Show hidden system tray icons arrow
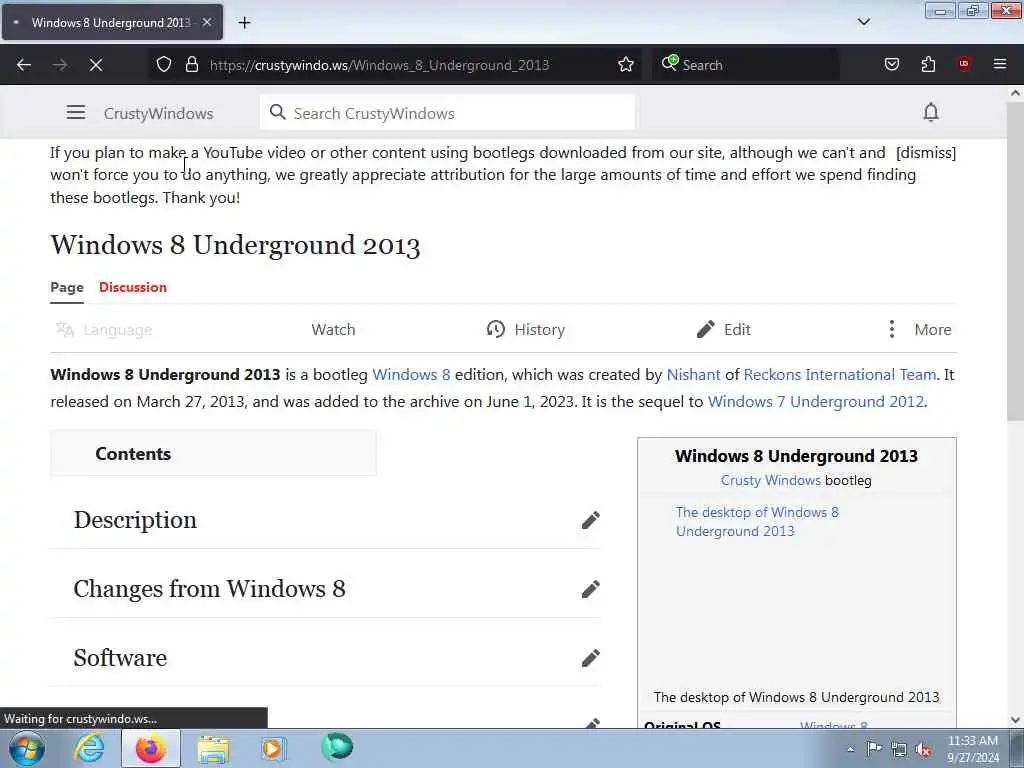The height and width of the screenshot is (768, 1024). pyautogui.click(x=850, y=749)
